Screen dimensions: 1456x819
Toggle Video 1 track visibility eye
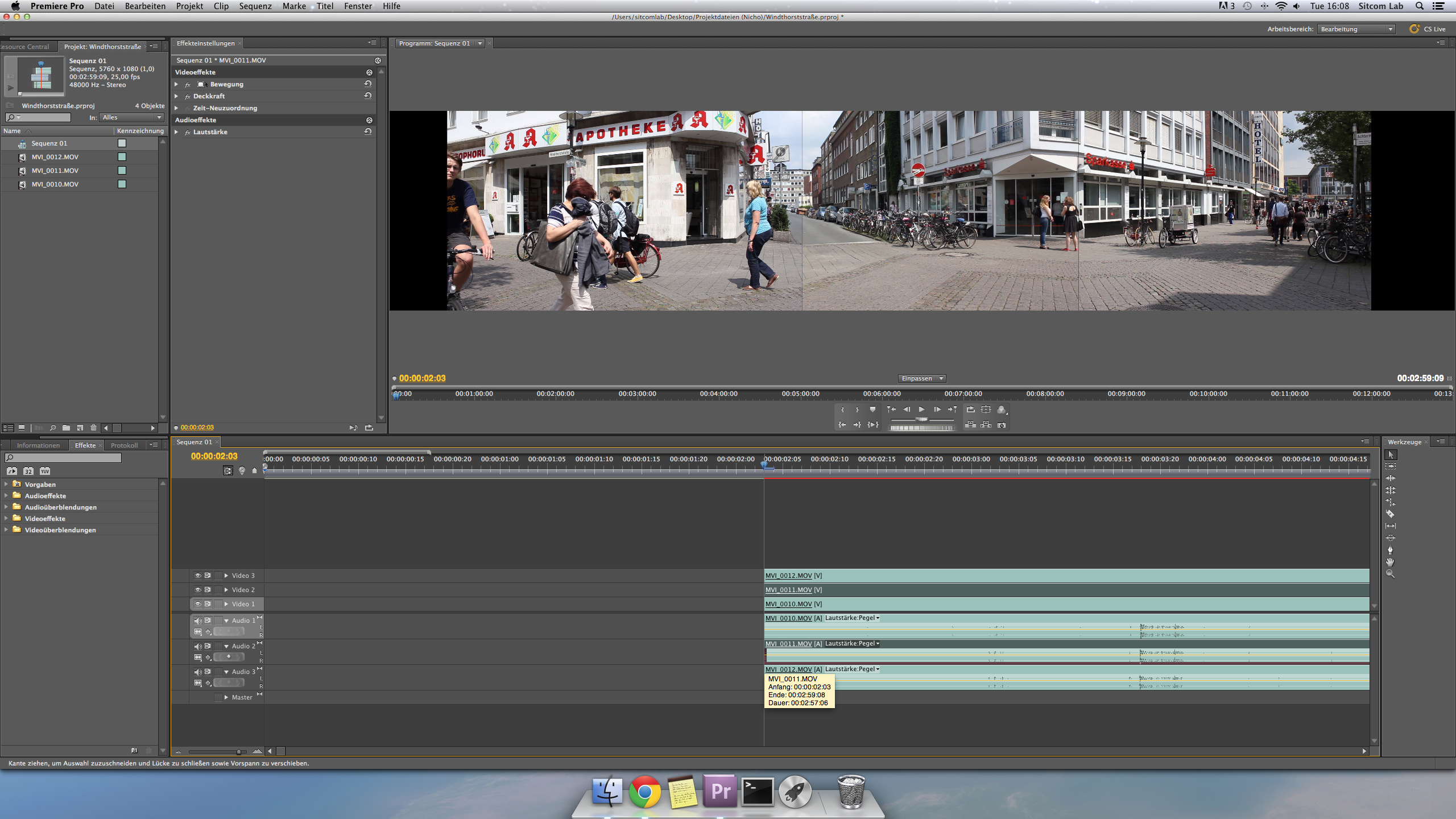click(x=197, y=604)
